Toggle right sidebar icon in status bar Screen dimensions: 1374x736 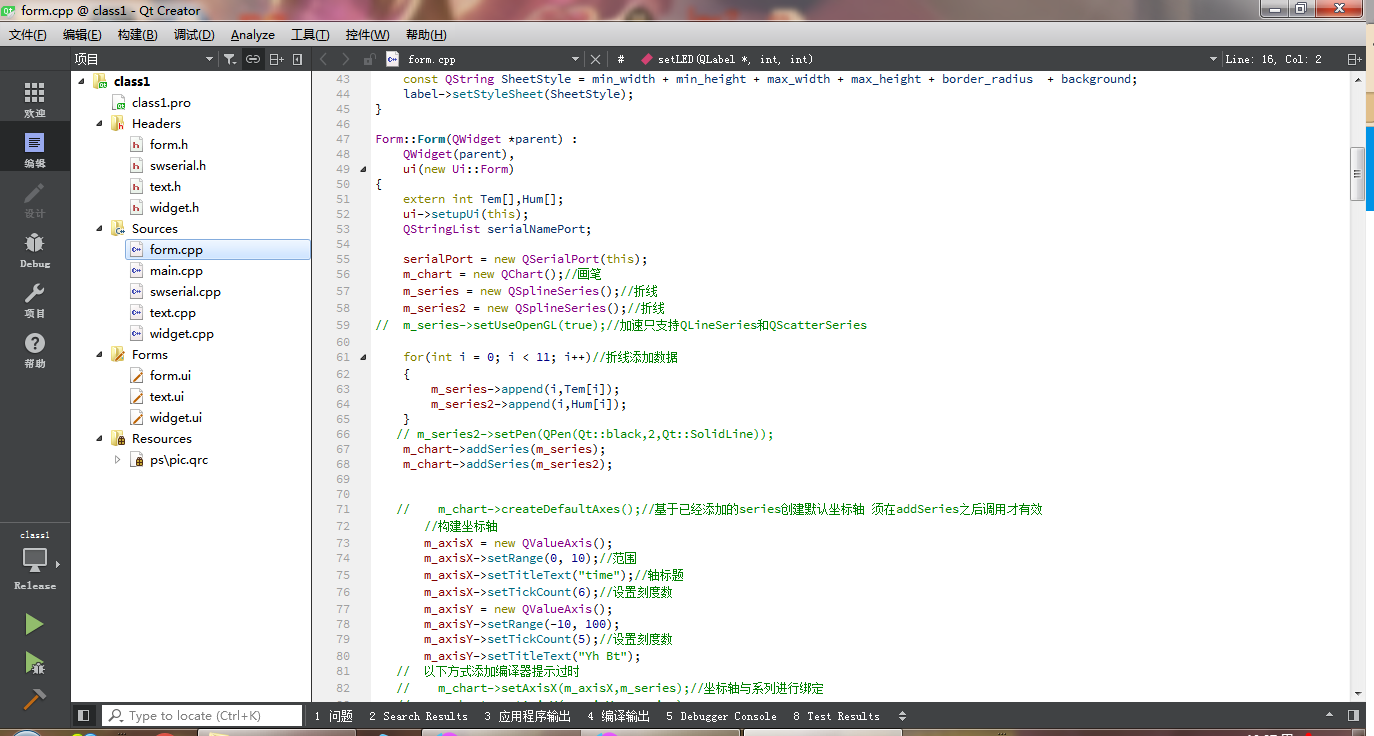tap(1353, 716)
